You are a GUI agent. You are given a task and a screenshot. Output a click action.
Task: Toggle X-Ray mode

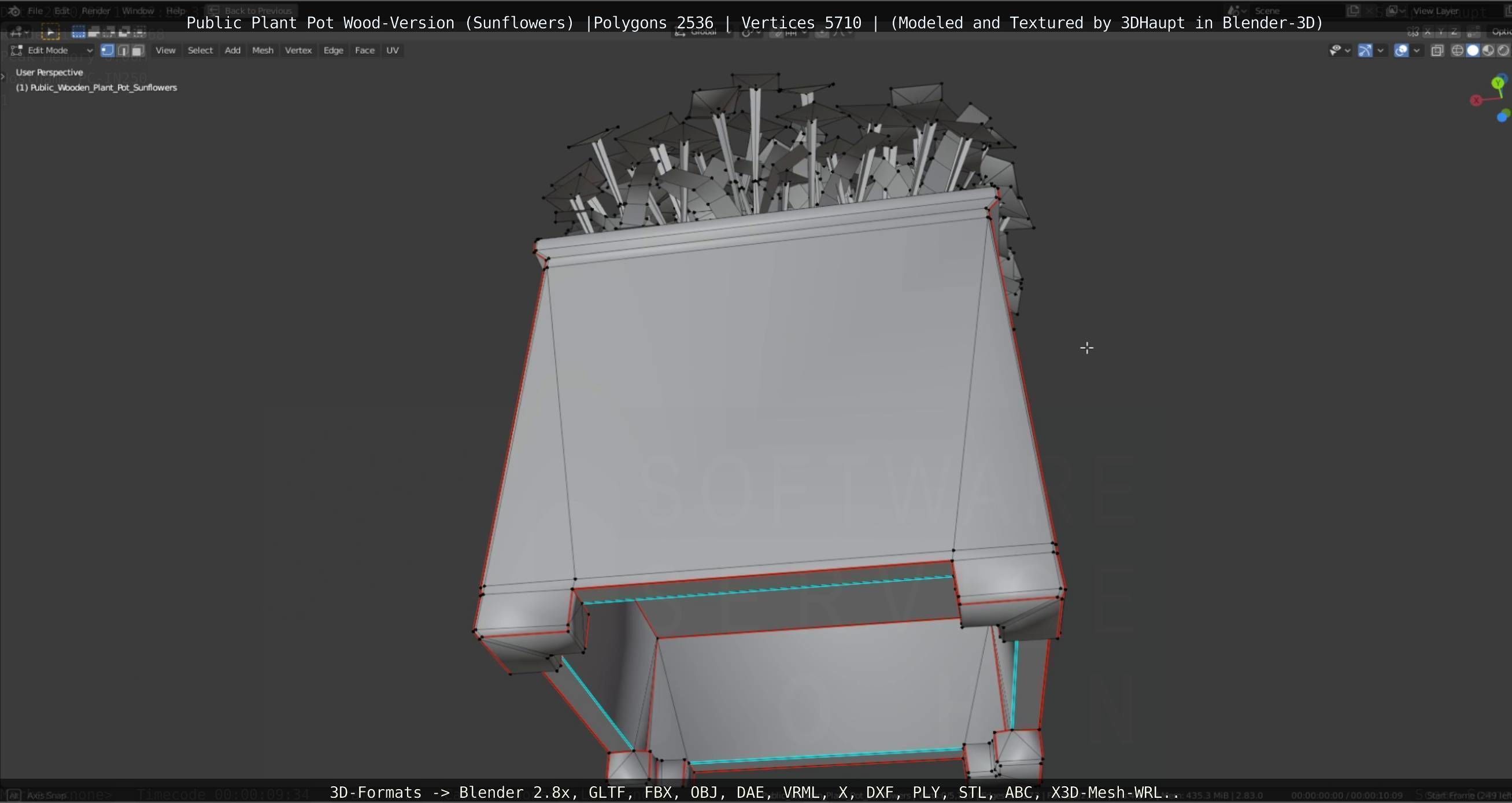1437,50
